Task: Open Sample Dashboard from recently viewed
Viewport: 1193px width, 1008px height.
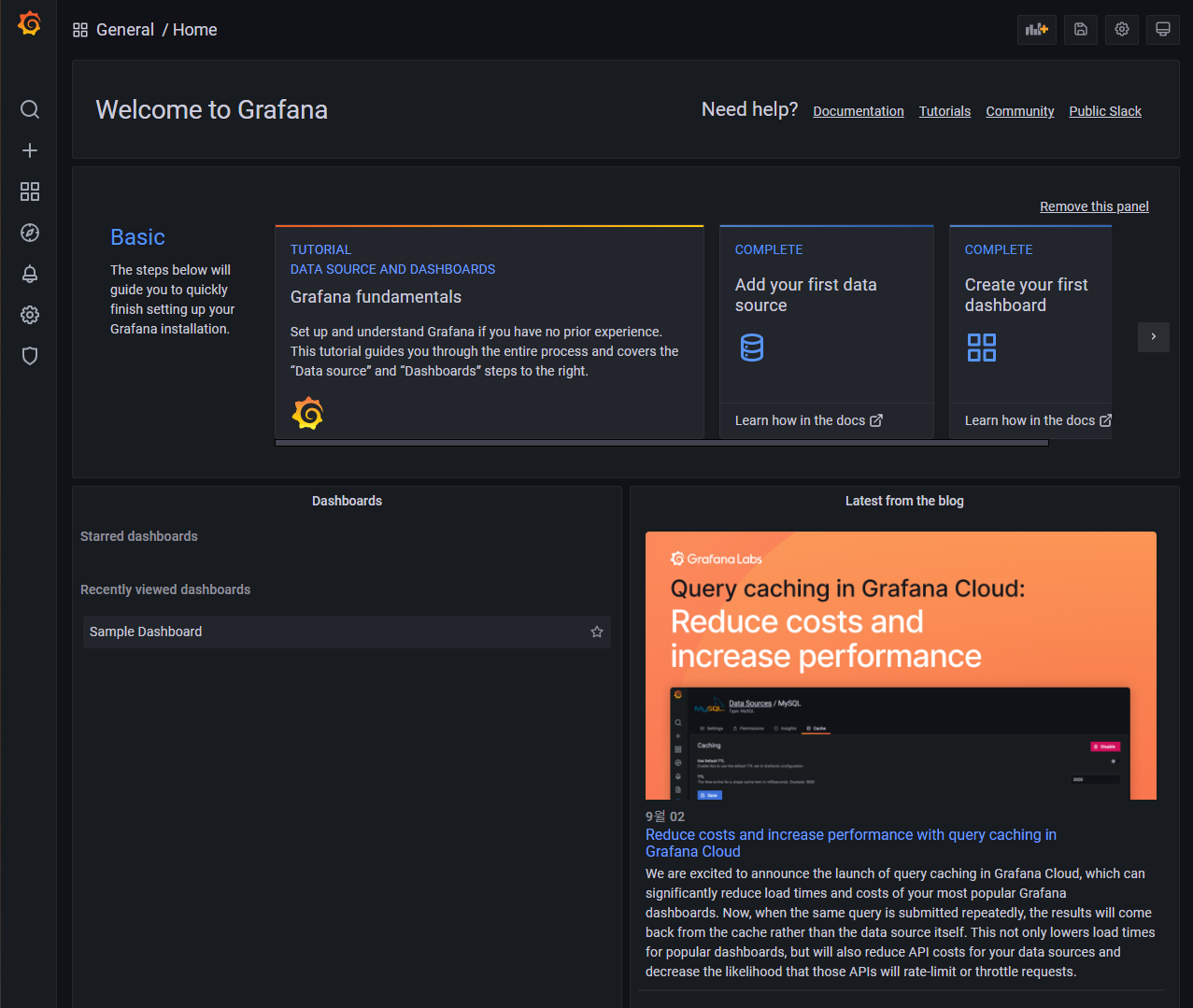Action: pos(347,632)
